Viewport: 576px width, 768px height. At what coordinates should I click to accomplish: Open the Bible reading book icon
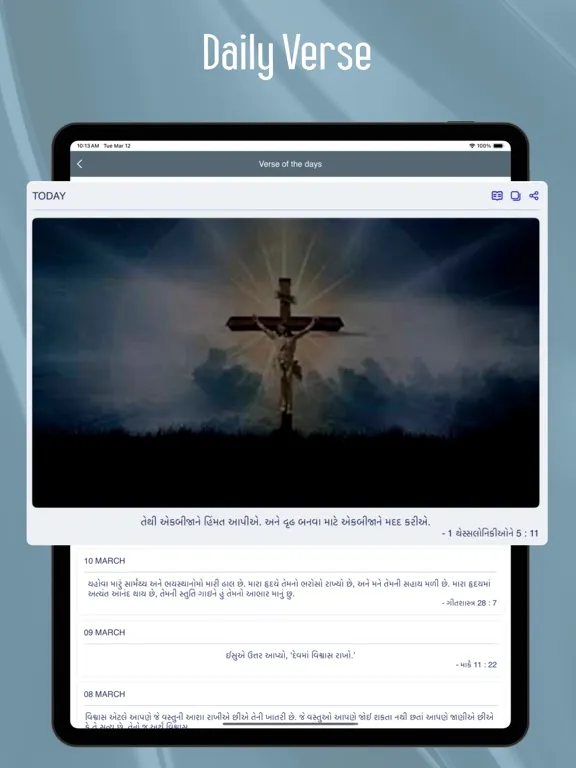coord(497,196)
